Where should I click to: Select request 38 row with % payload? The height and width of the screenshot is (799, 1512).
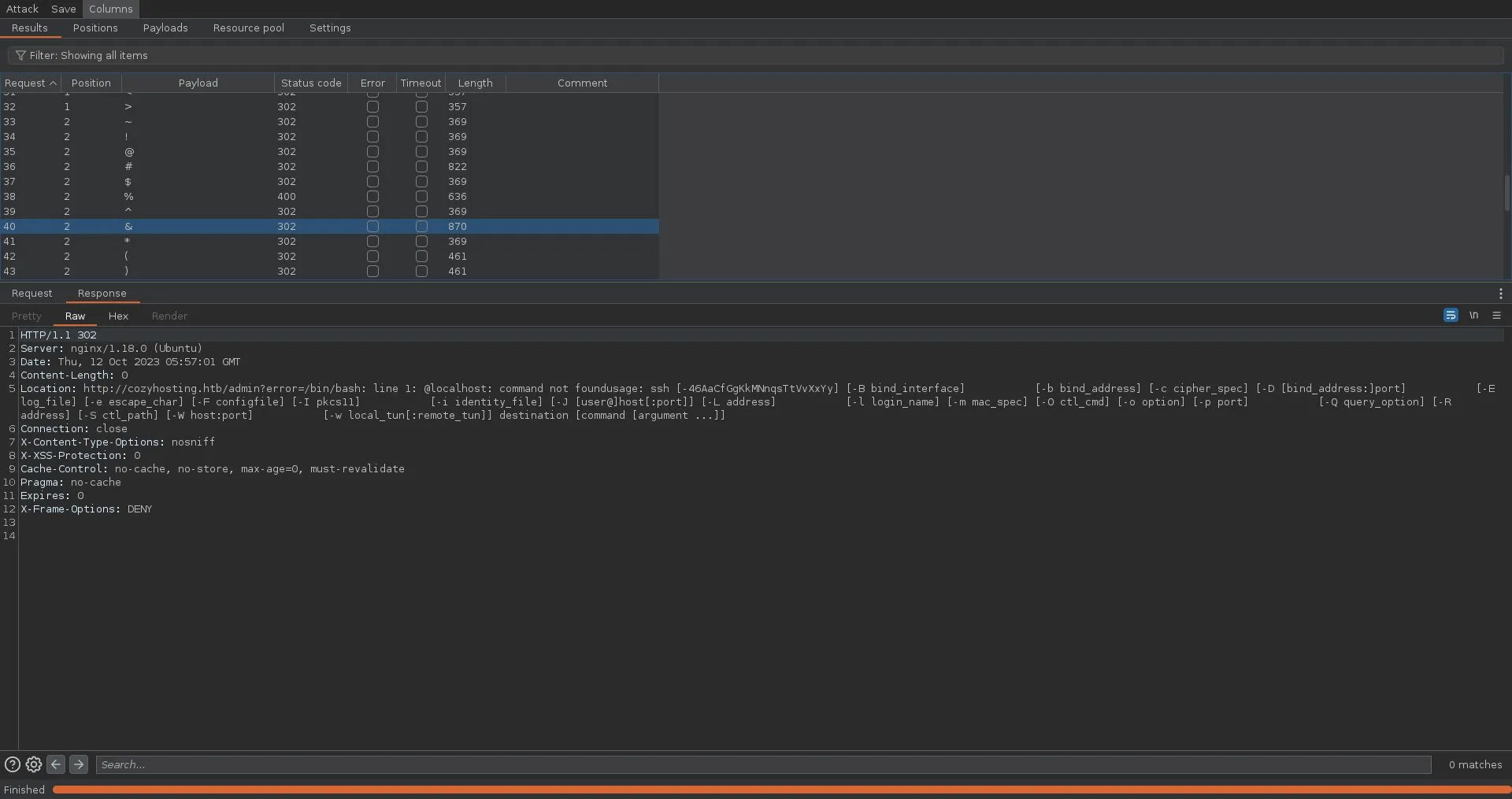pyautogui.click(x=329, y=197)
